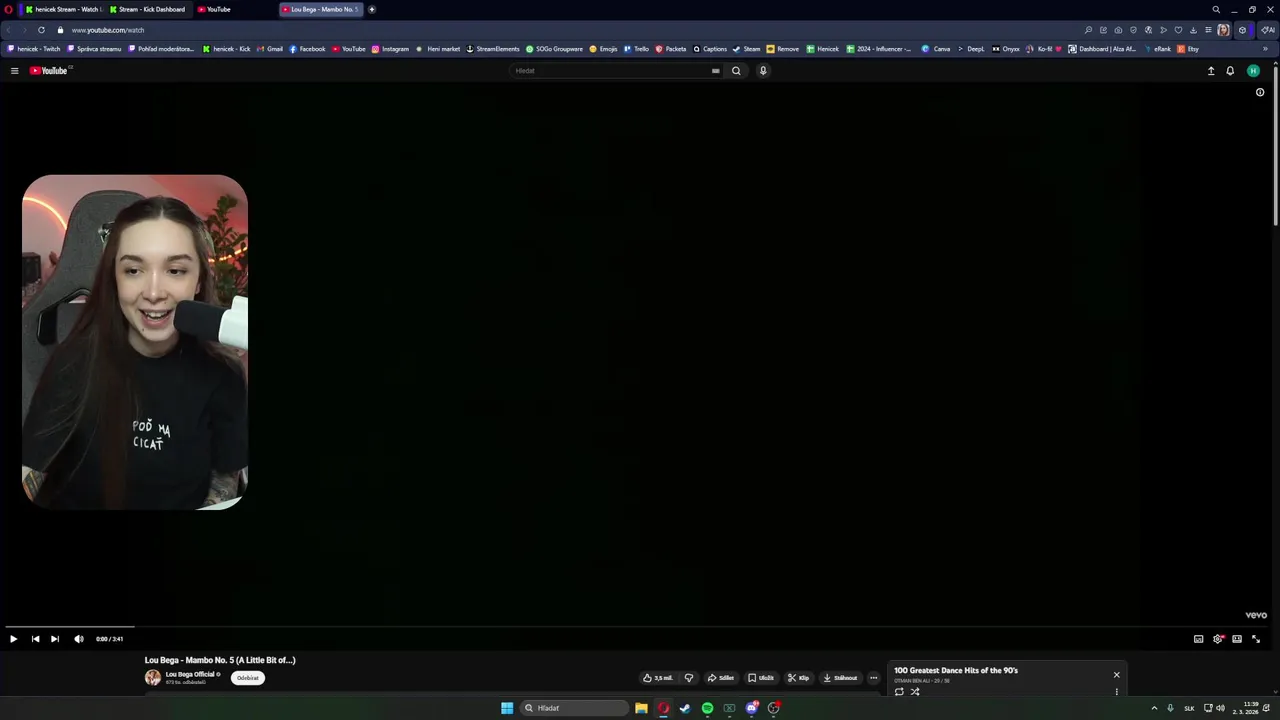1280x720 pixels.
Task: Open the Trello bookmark
Action: [636, 49]
